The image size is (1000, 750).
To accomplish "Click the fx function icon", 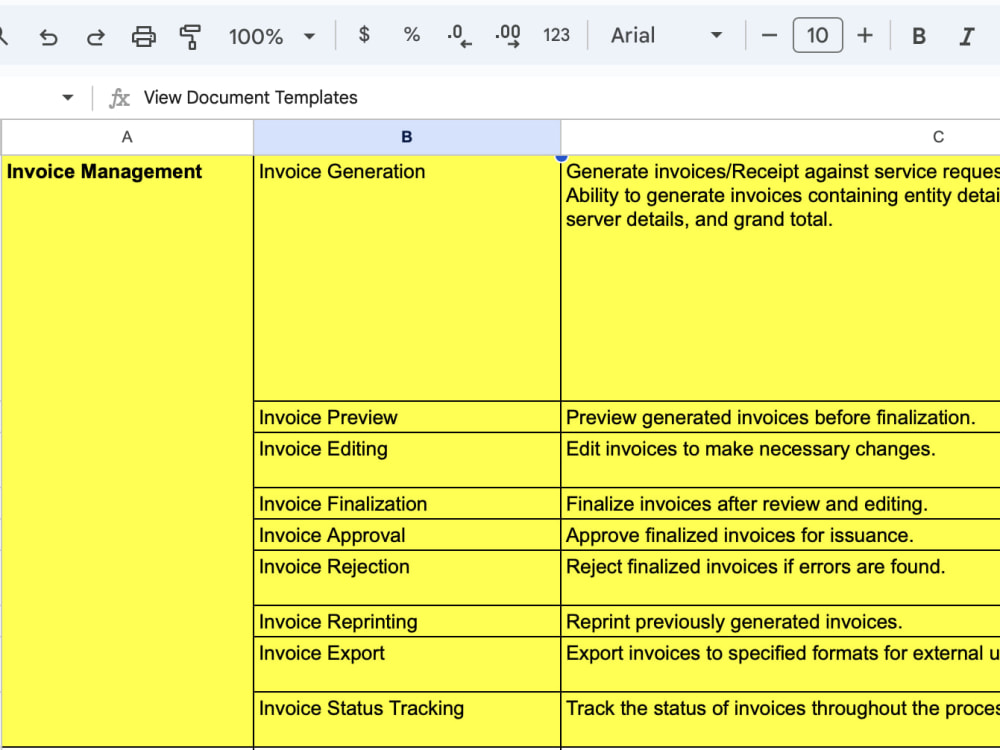I will click(x=119, y=98).
